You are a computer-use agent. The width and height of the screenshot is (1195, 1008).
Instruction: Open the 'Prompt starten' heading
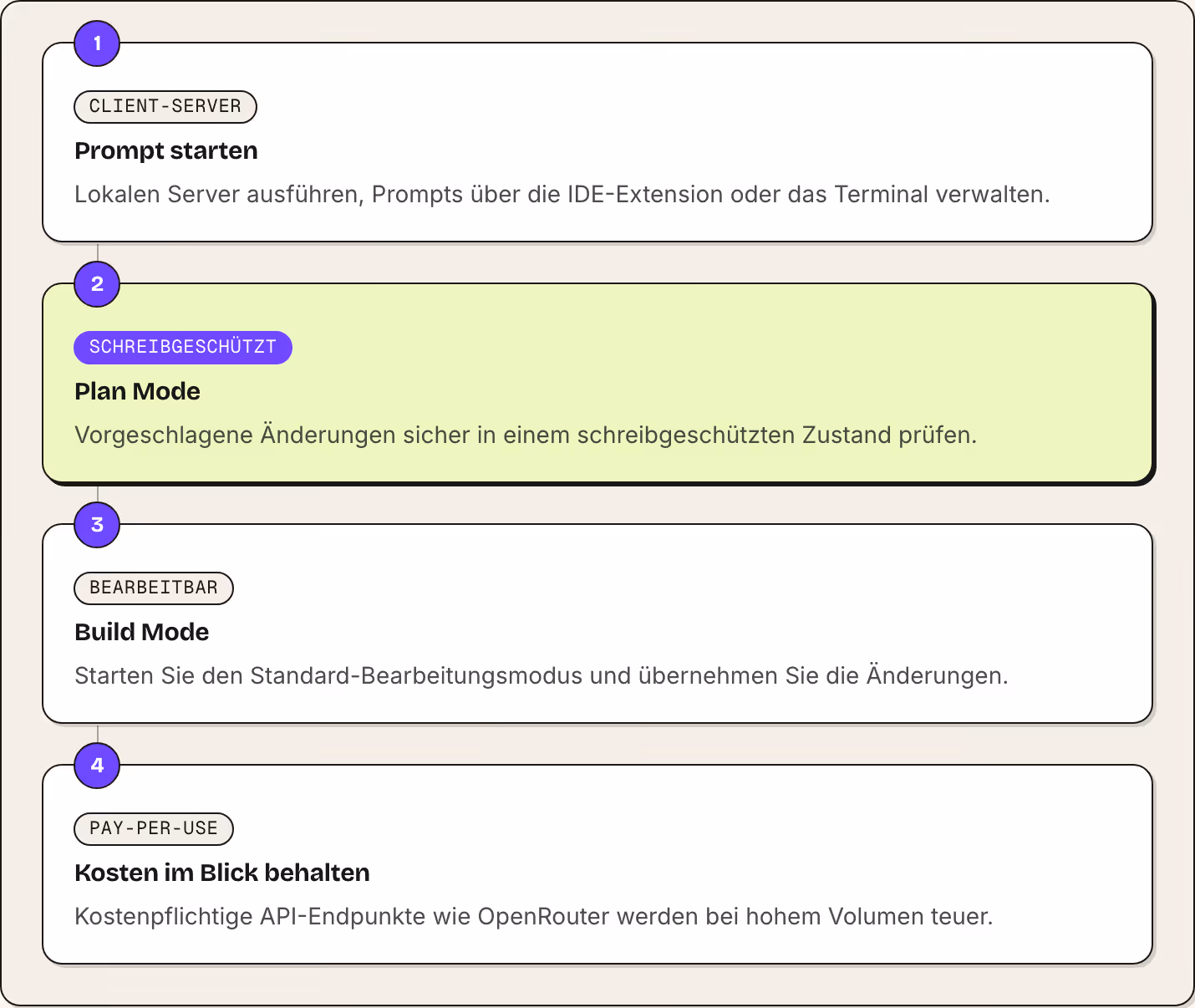[x=166, y=150]
